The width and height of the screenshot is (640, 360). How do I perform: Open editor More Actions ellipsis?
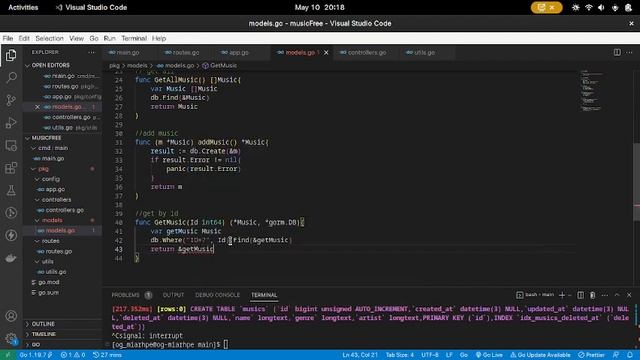629,52
